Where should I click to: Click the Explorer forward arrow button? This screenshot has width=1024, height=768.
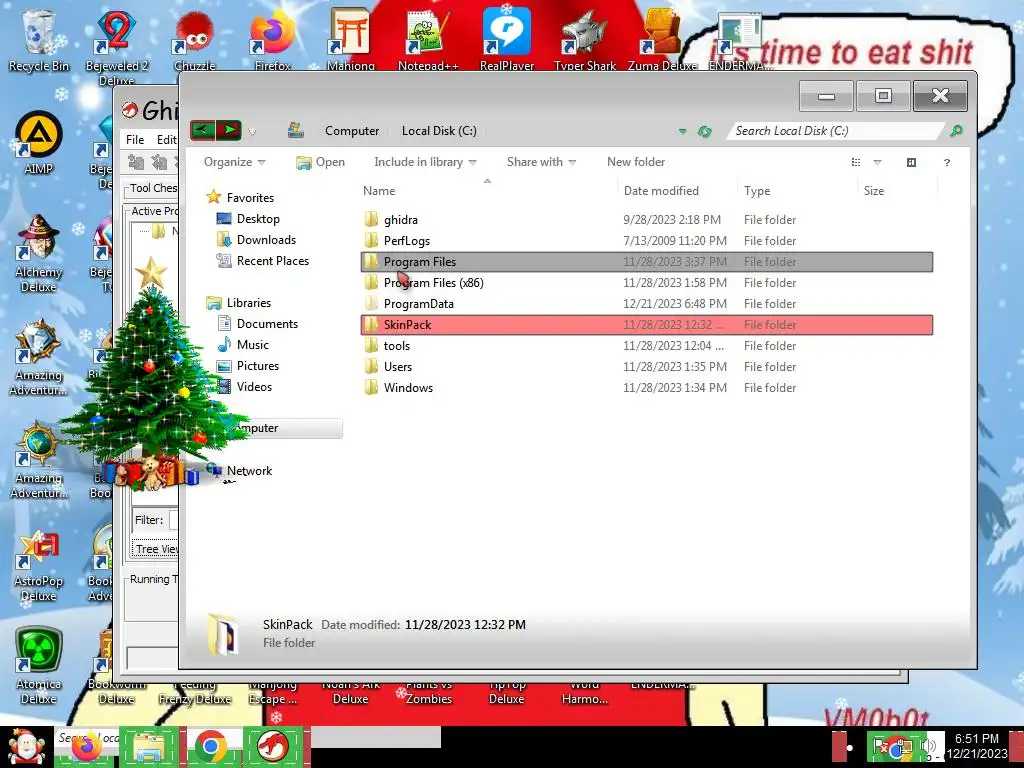229,131
